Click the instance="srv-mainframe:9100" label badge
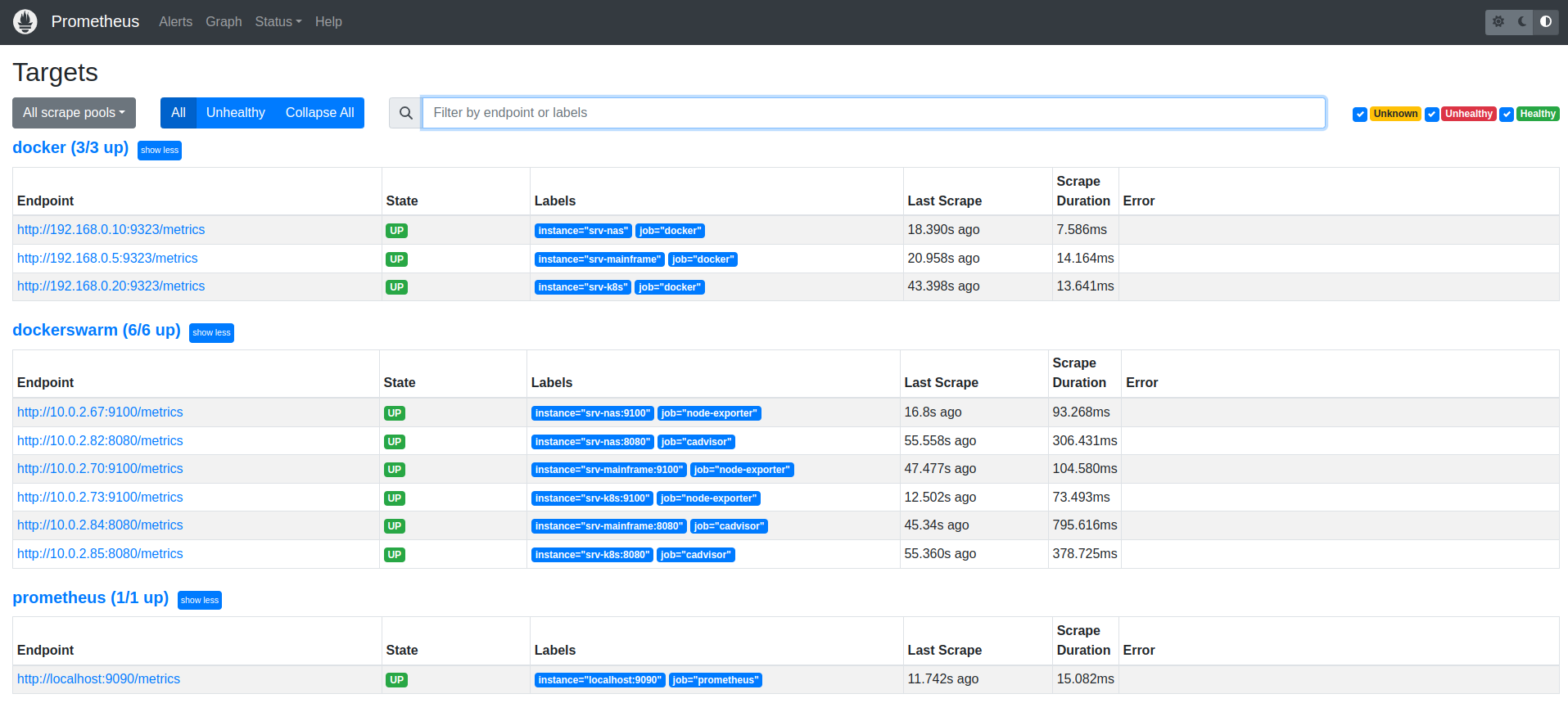The image size is (1568, 712). [x=609, y=470]
